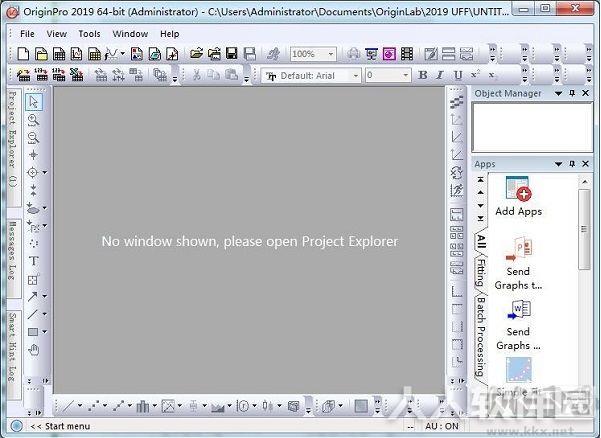Create a new workbook
This screenshot has height=438, width=601.
pos(59,54)
